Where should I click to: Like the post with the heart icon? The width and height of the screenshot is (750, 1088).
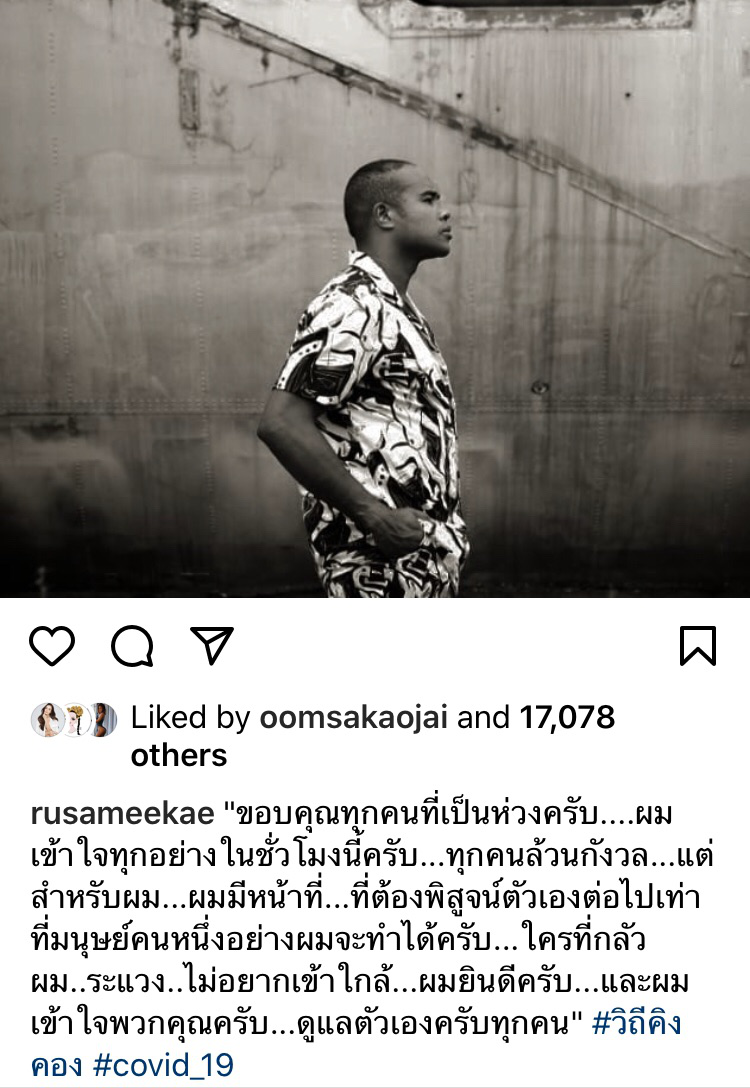(x=52, y=646)
